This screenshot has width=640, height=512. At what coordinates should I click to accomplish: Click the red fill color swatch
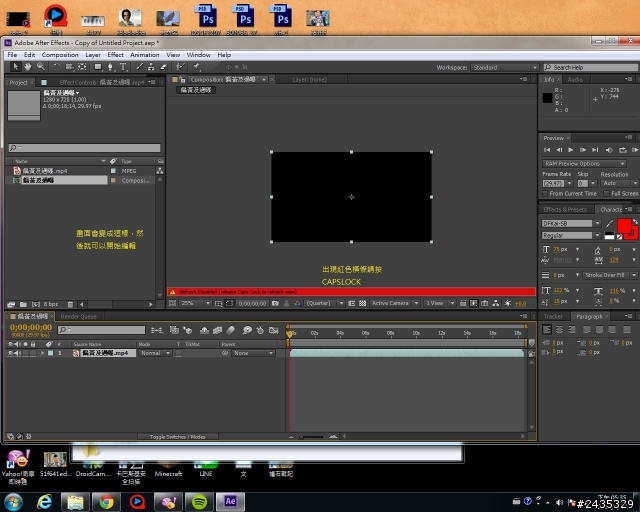tap(626, 224)
